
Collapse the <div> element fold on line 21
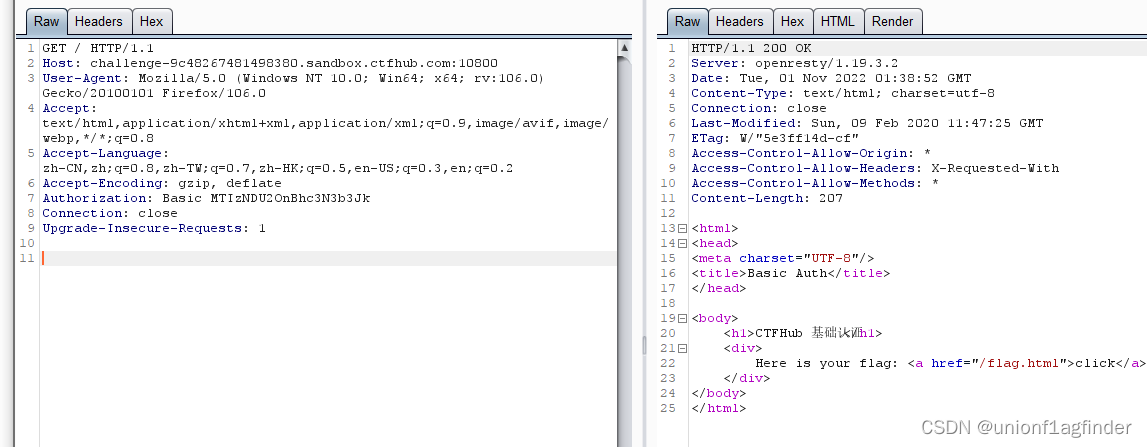pos(682,348)
